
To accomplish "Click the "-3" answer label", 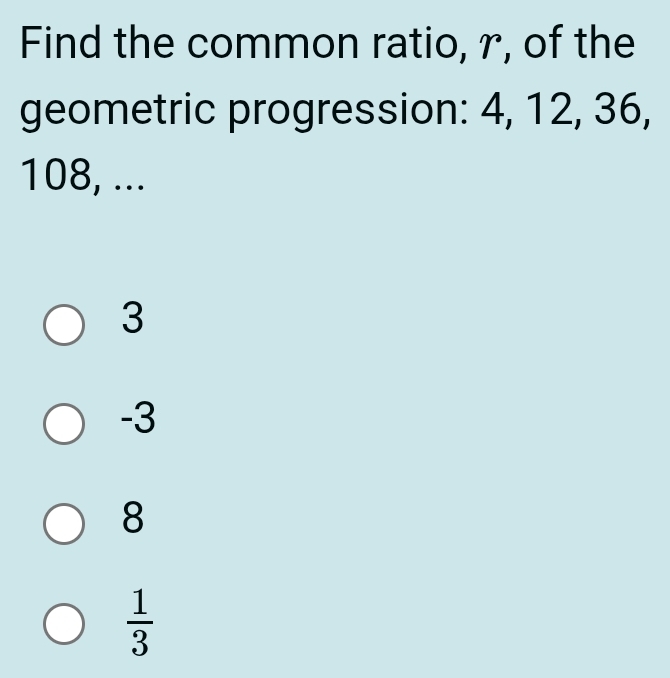I will tap(137, 420).
